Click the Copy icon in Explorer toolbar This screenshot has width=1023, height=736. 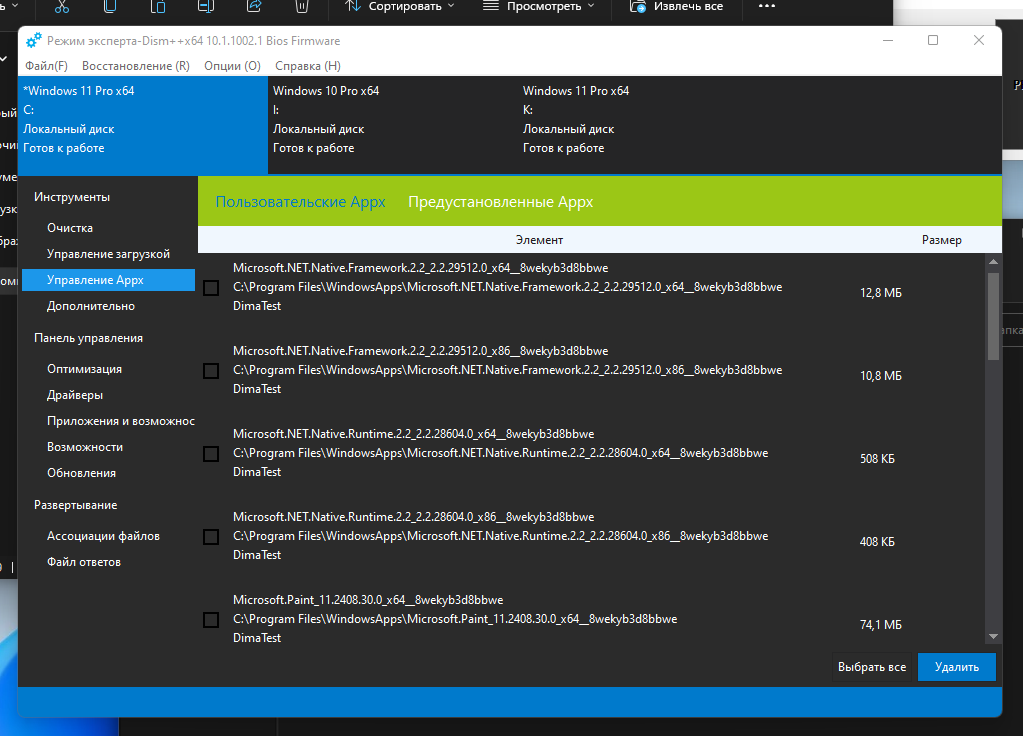pos(110,7)
